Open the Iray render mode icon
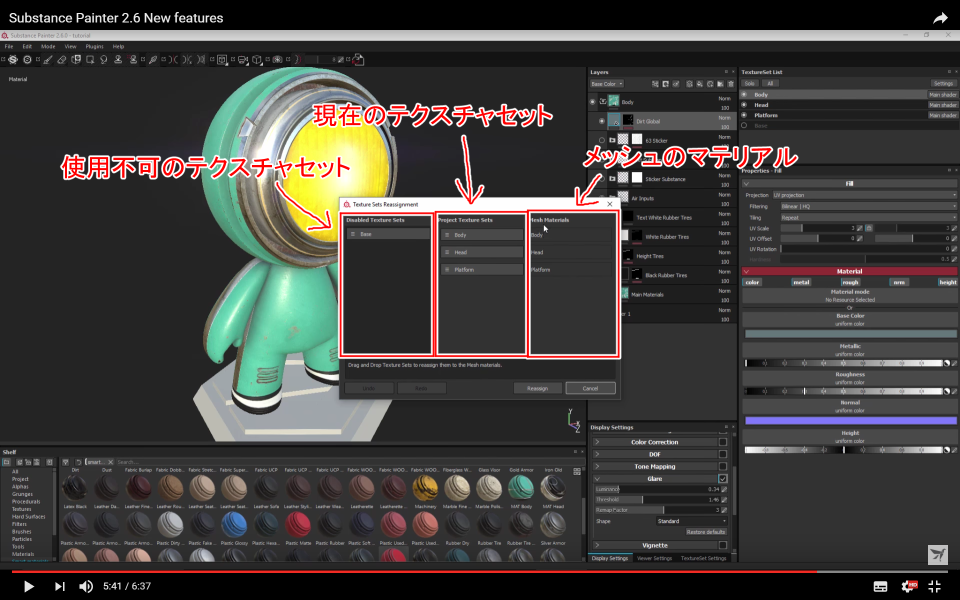 (x=277, y=59)
